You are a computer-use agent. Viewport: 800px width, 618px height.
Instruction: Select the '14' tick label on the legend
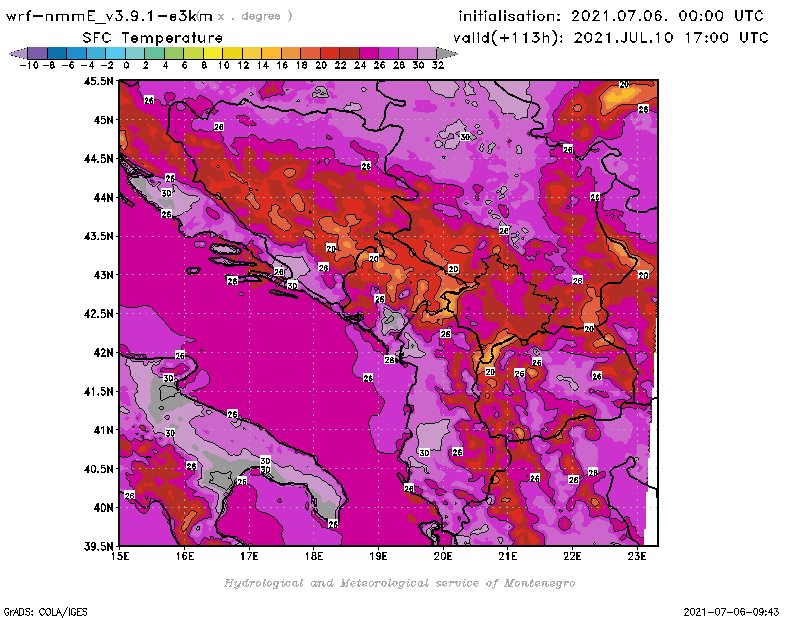point(263,65)
